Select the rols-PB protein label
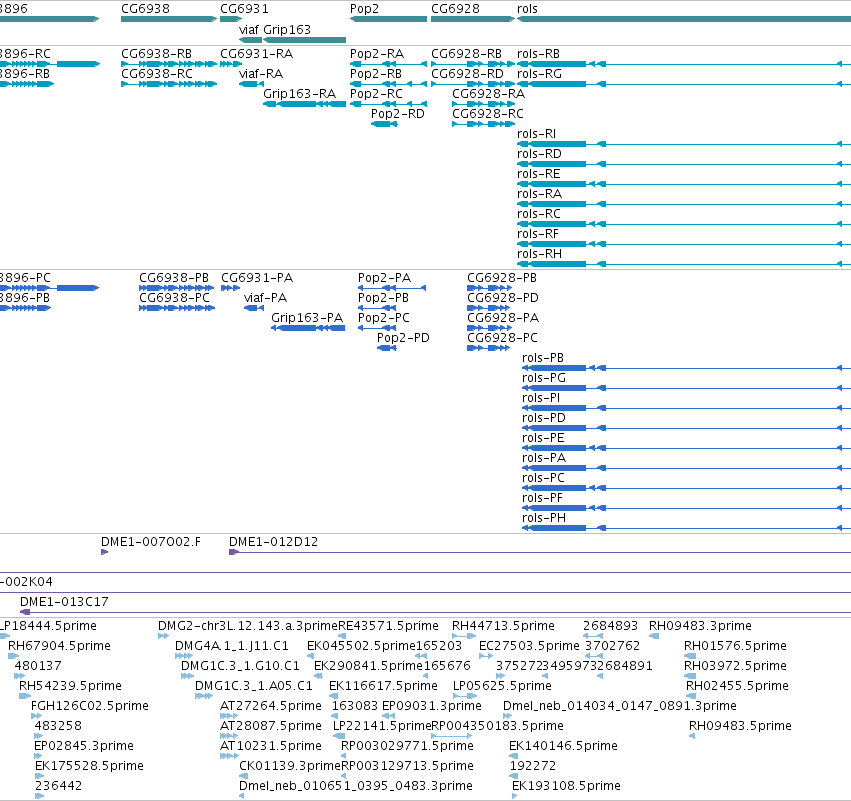851x801 pixels. pyautogui.click(x=543, y=358)
